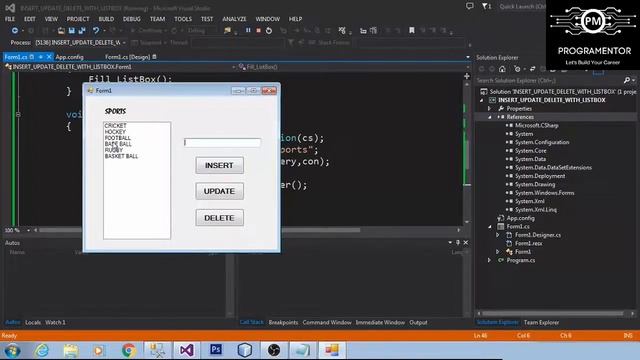Close the Form1.cs editor tab

pyautogui.click(x=49, y=57)
